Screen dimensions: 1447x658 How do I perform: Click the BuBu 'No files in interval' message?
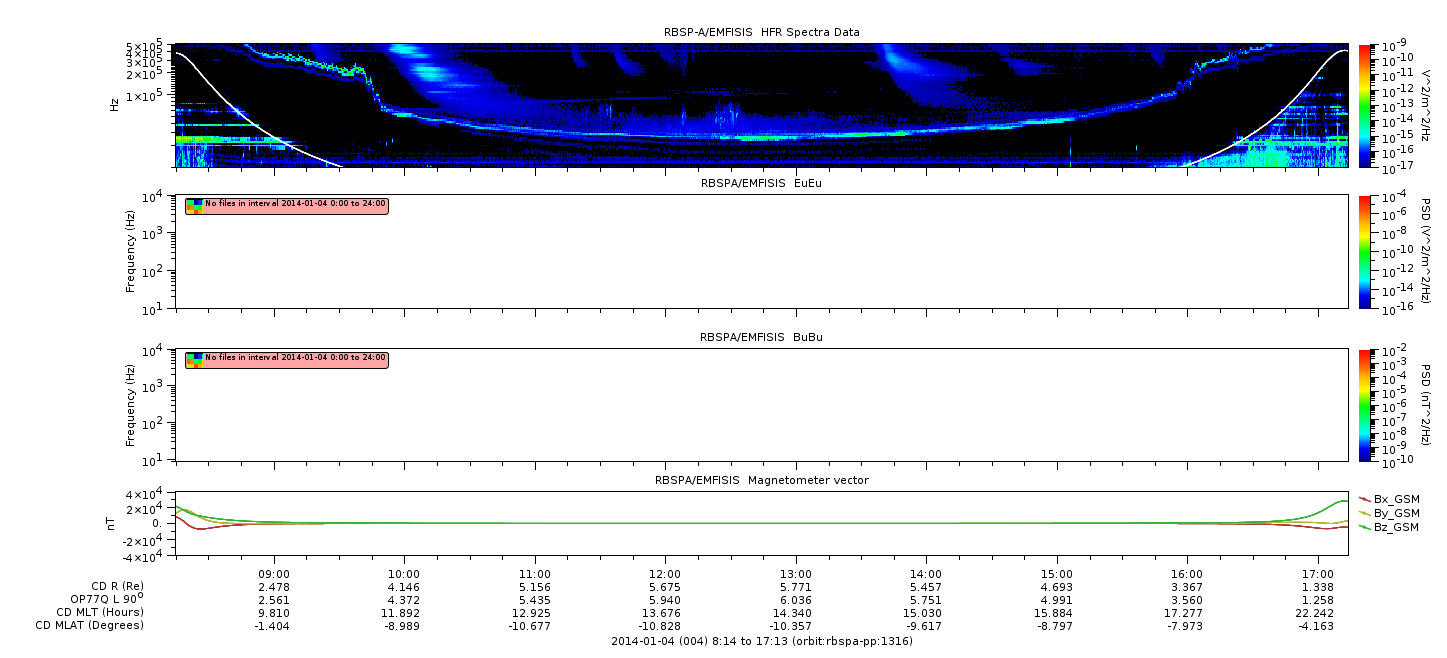(x=295, y=358)
